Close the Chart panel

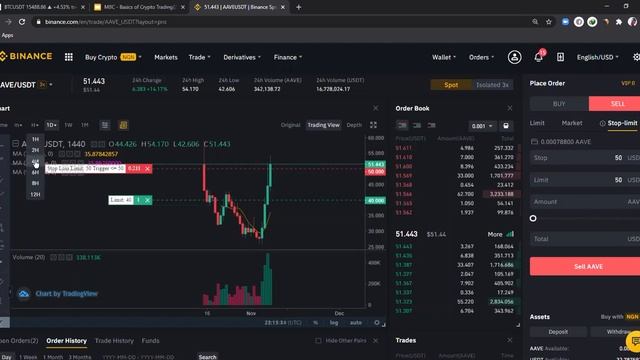coord(376,108)
